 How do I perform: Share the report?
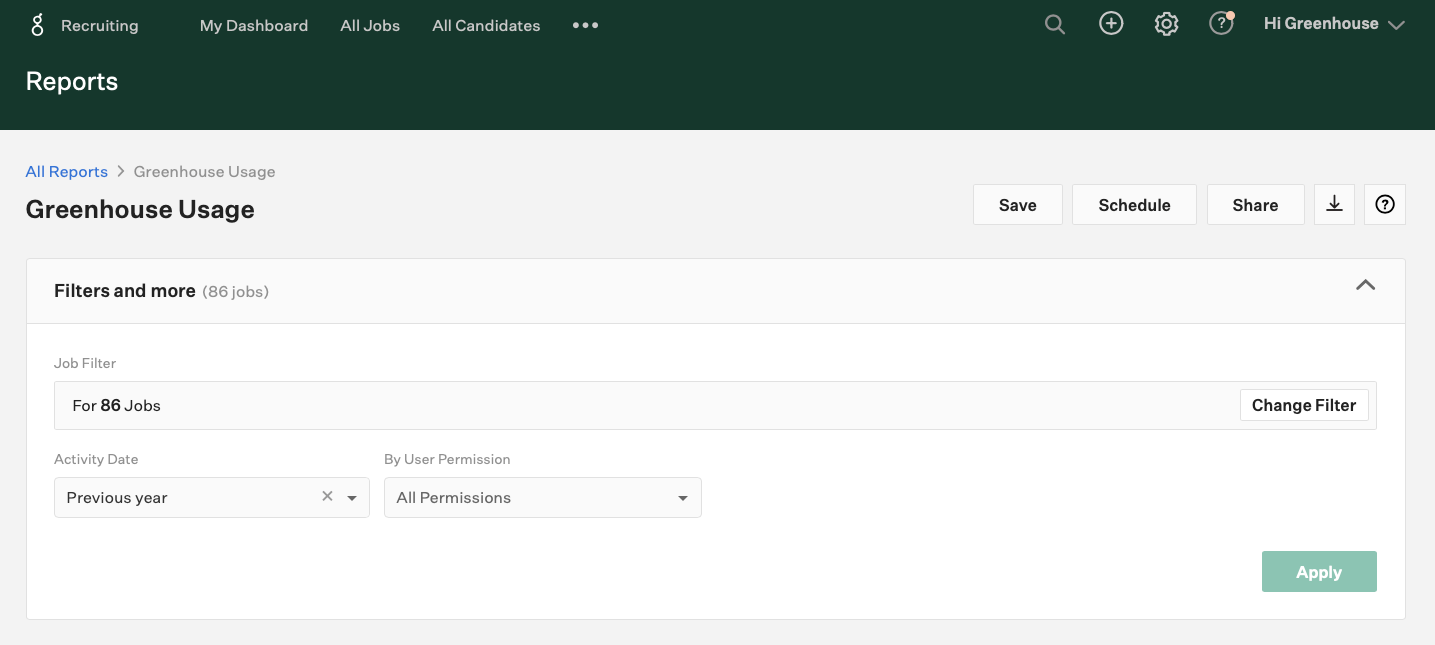pyautogui.click(x=1255, y=204)
